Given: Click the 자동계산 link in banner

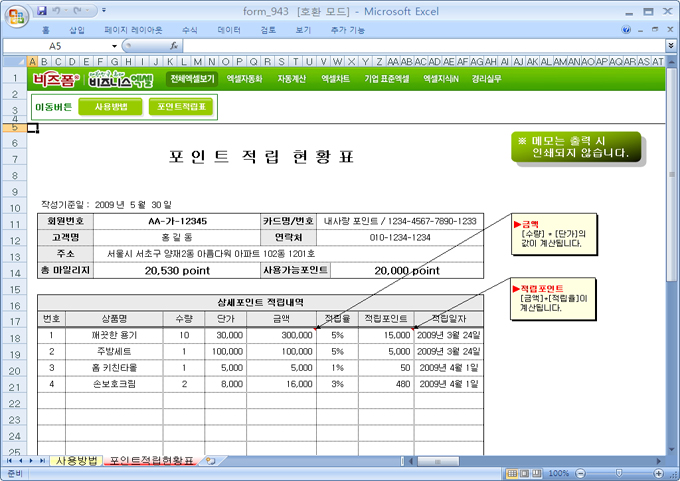Looking at the screenshot, I should (292, 77).
